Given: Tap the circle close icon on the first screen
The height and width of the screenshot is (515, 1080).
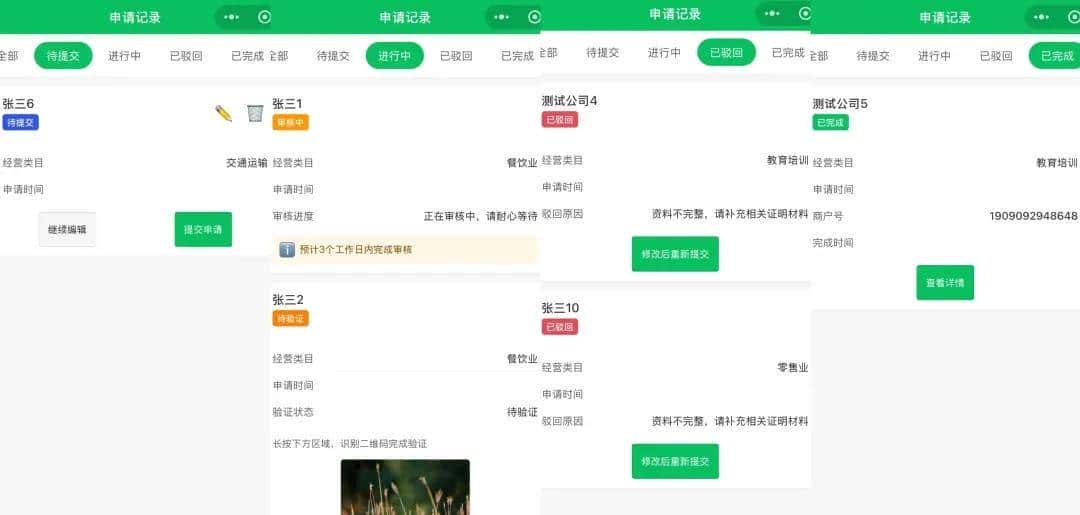Looking at the screenshot, I should [264, 17].
